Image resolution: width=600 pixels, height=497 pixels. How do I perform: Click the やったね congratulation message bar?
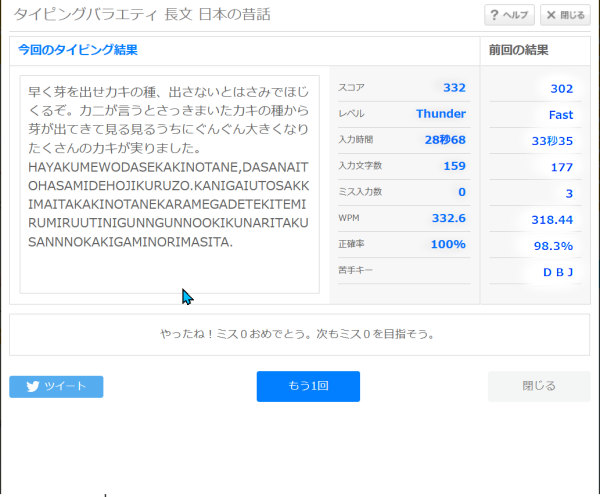[298, 334]
